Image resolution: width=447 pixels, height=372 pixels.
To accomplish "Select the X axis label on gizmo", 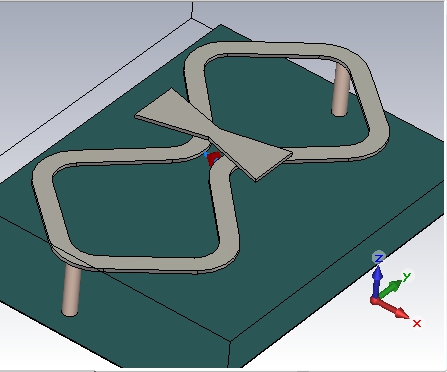I will (417, 323).
